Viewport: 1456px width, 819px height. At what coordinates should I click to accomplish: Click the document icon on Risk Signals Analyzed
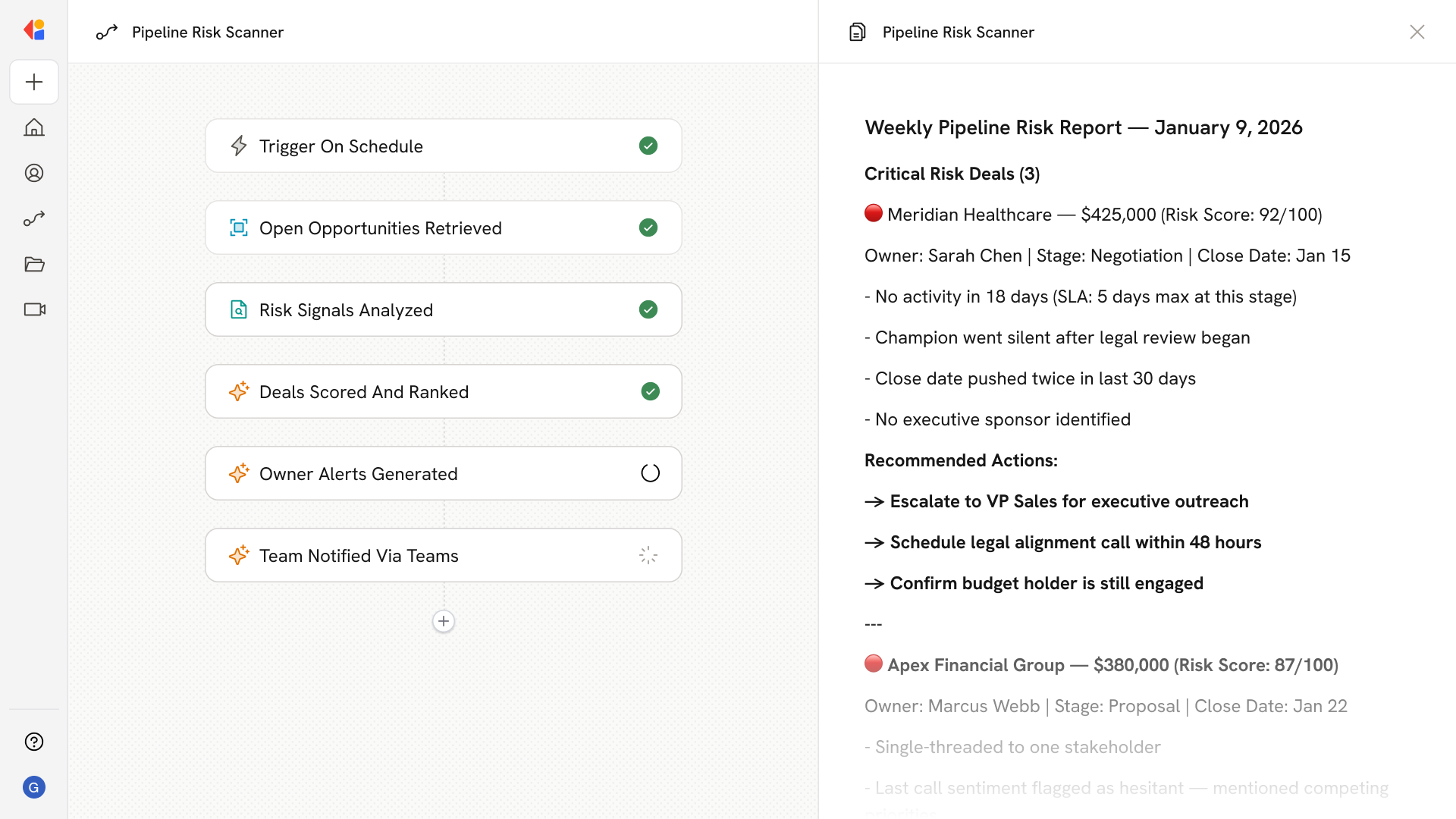tap(239, 309)
